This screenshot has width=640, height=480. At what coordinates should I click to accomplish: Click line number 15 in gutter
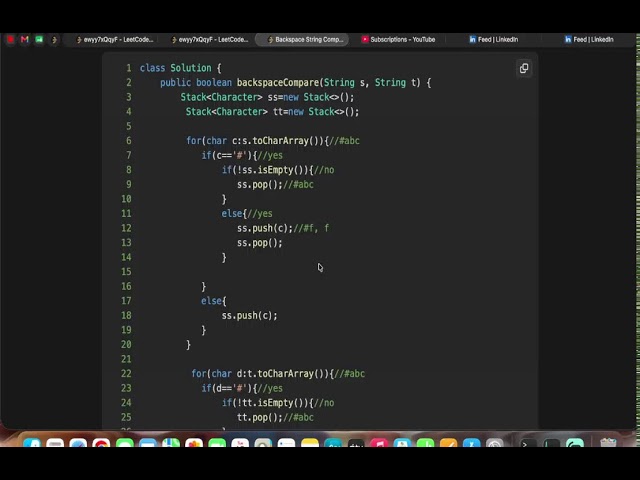(x=126, y=272)
